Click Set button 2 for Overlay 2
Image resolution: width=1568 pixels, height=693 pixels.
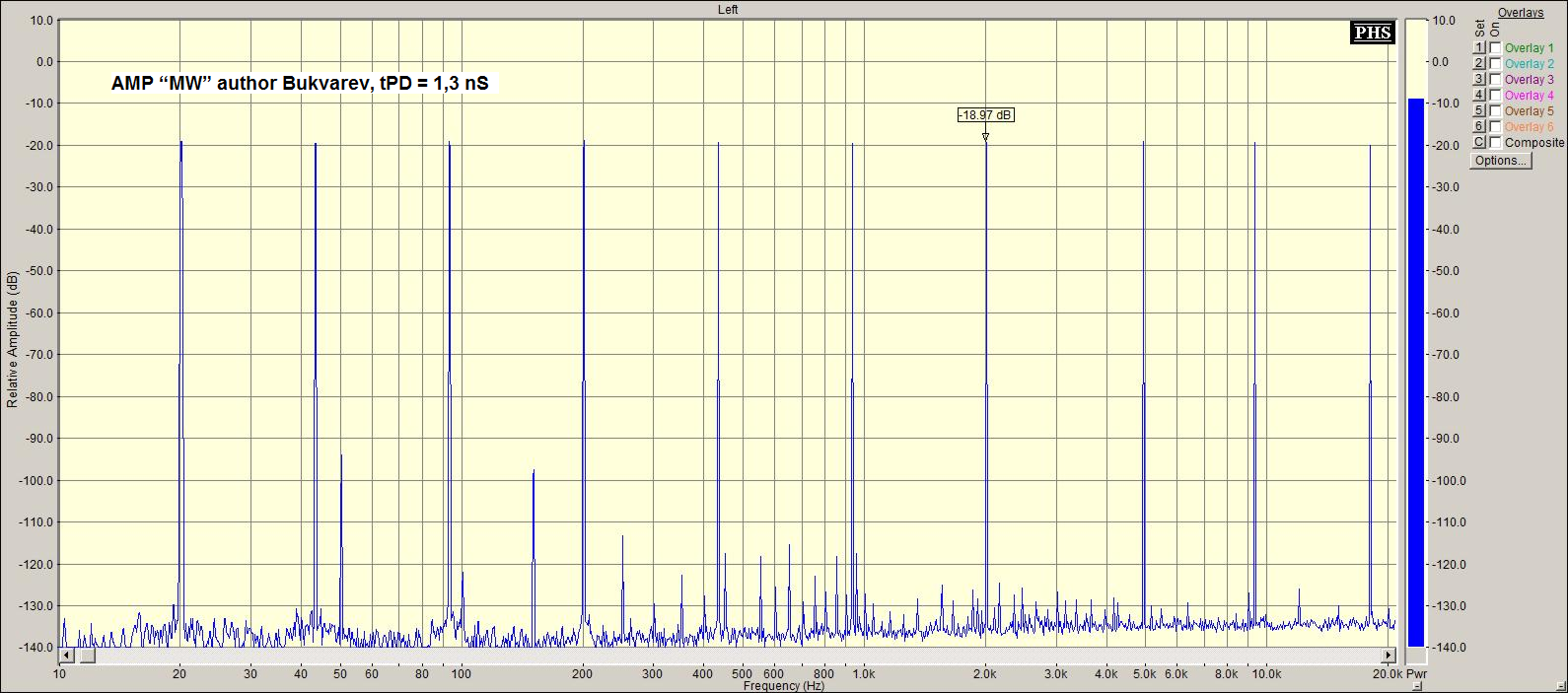point(1478,64)
